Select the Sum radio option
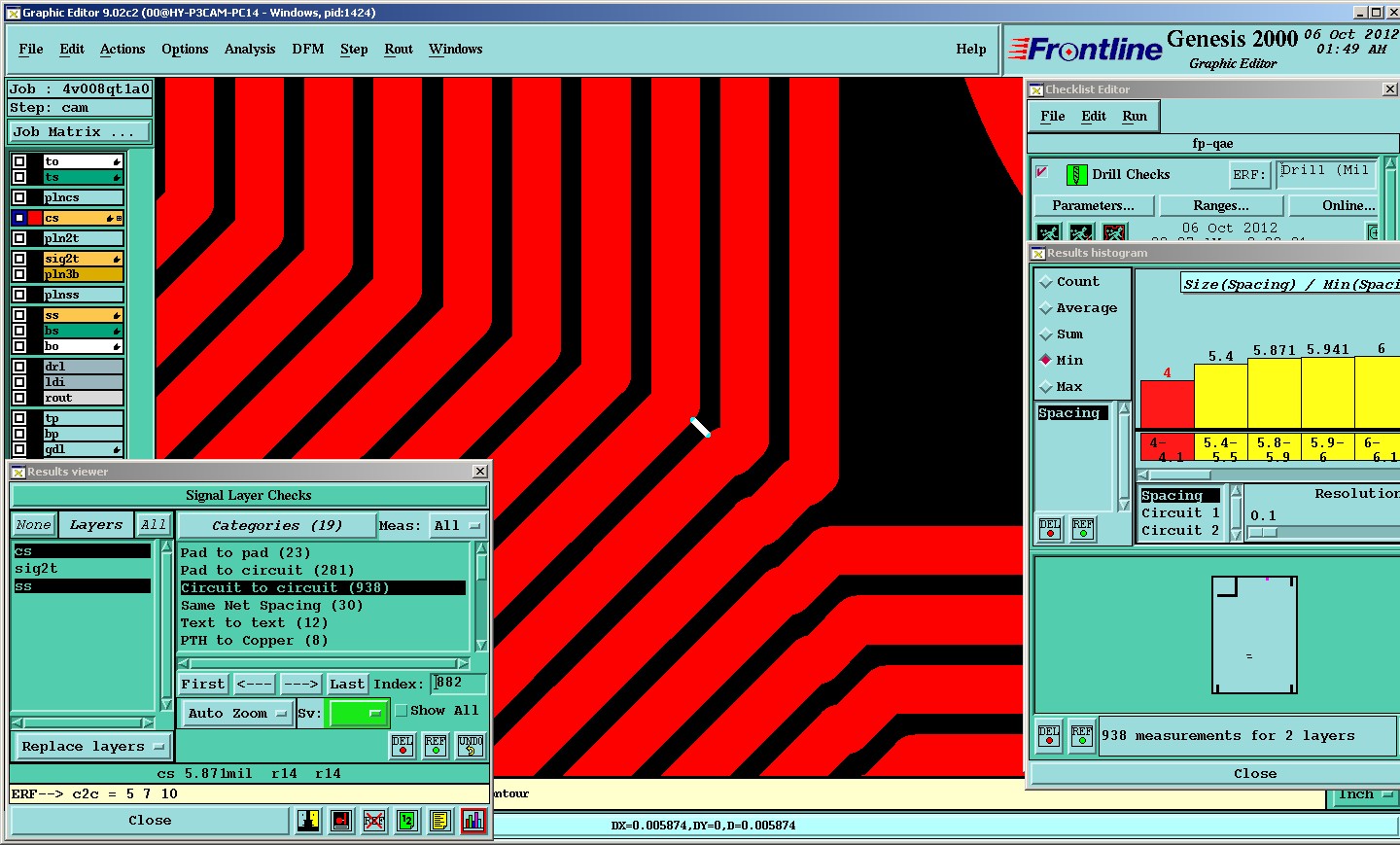The width and height of the screenshot is (1400, 845). click(x=1046, y=334)
